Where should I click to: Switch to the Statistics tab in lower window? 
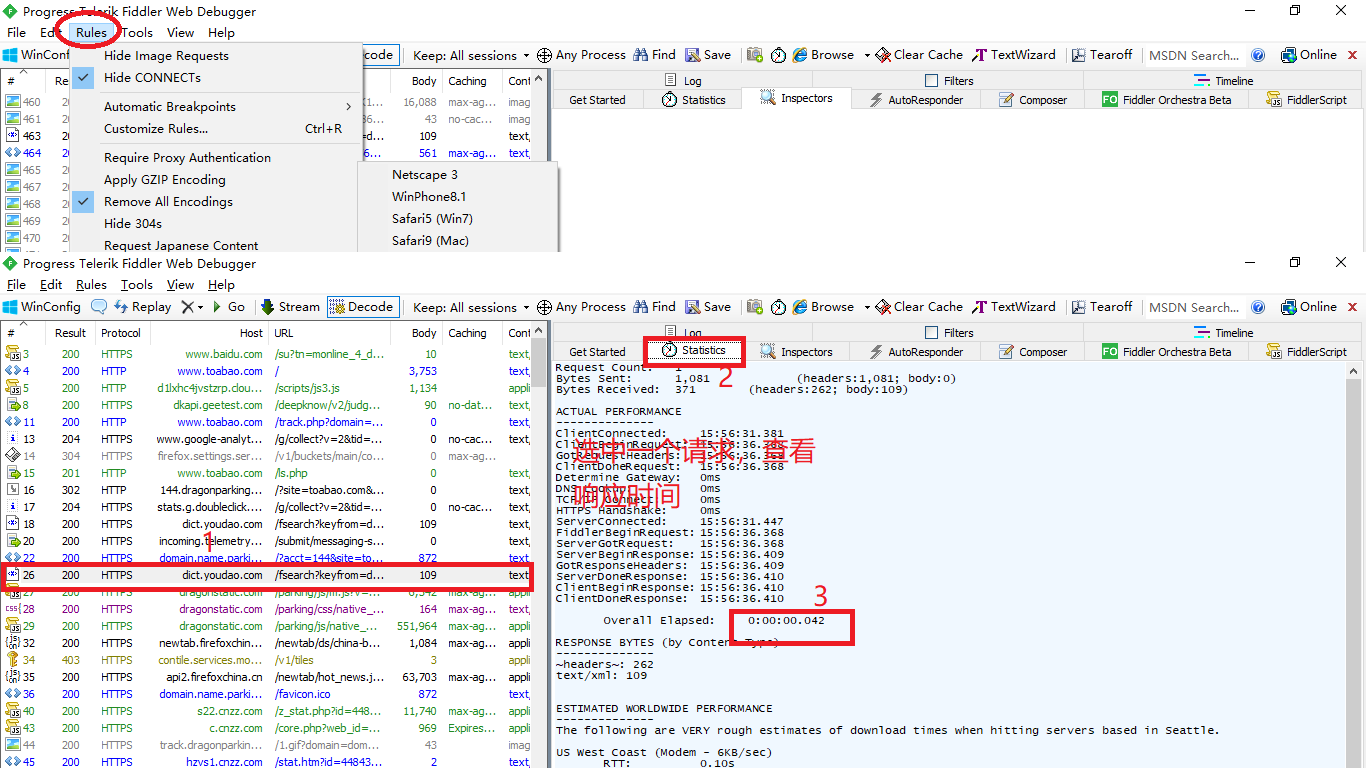[694, 351]
